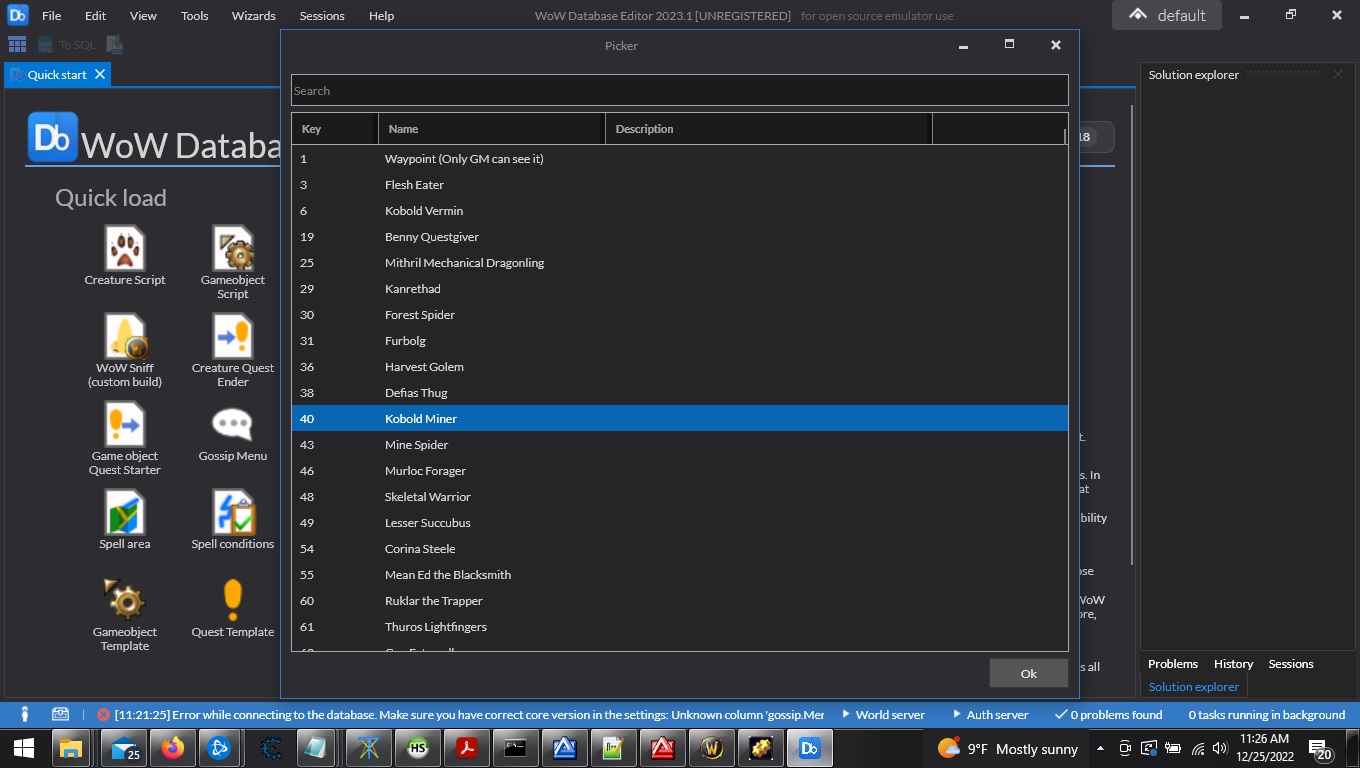Open the default layout dropdown
Image resolution: width=1360 pixels, height=768 pixels.
[1166, 15]
